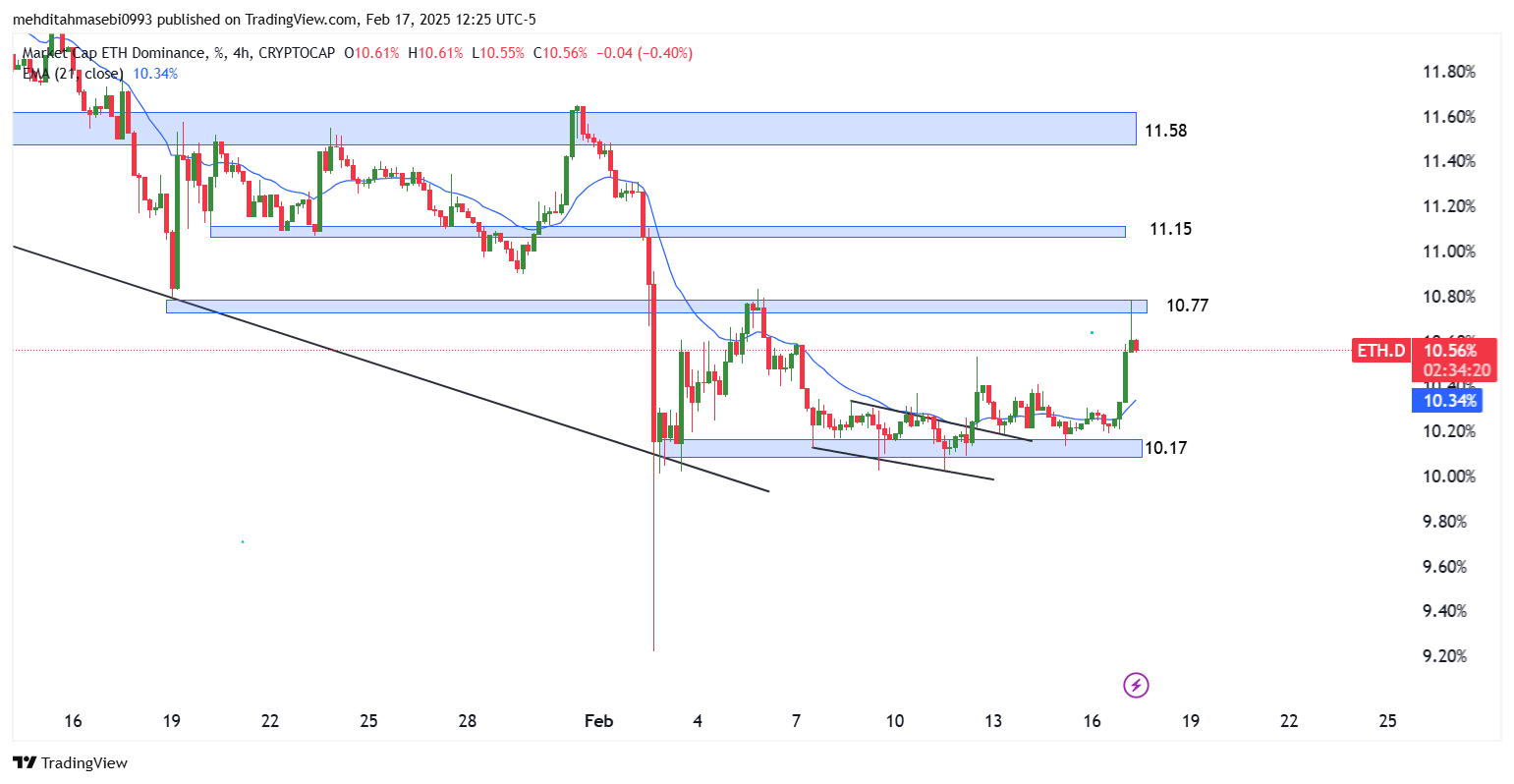Click the purple lightning bolt icon

click(x=1136, y=685)
